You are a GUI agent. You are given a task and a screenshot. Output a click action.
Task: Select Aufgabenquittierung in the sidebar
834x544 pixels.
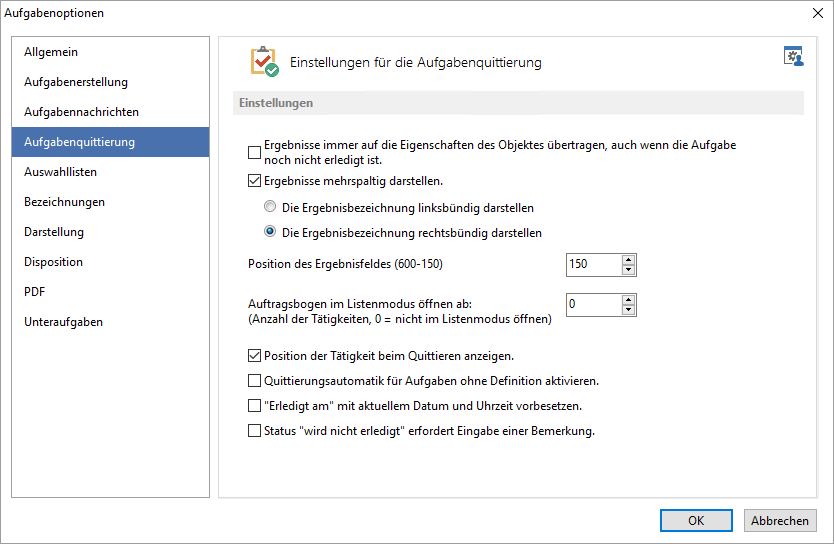tap(111, 142)
